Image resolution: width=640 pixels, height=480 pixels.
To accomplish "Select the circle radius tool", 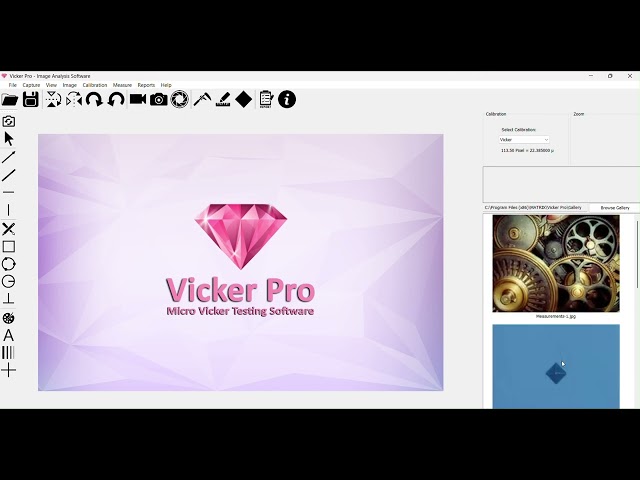I will click(9, 282).
